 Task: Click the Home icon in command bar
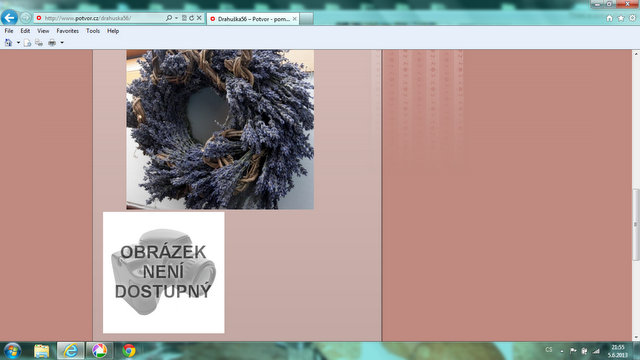[x=9, y=42]
